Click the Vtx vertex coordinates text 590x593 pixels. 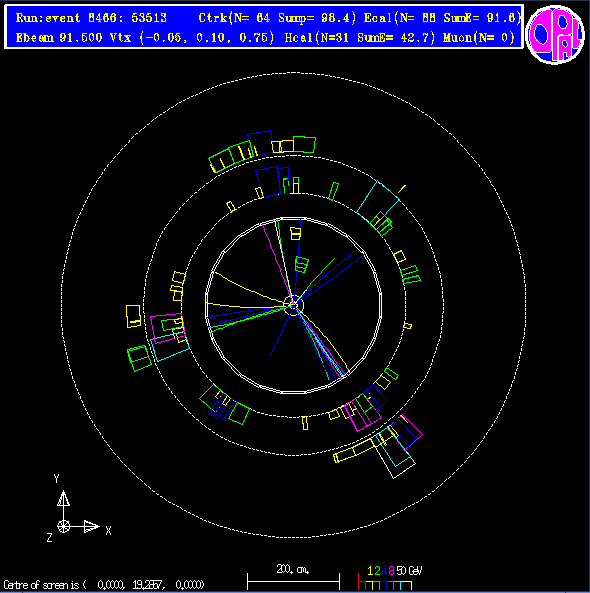tap(192, 38)
